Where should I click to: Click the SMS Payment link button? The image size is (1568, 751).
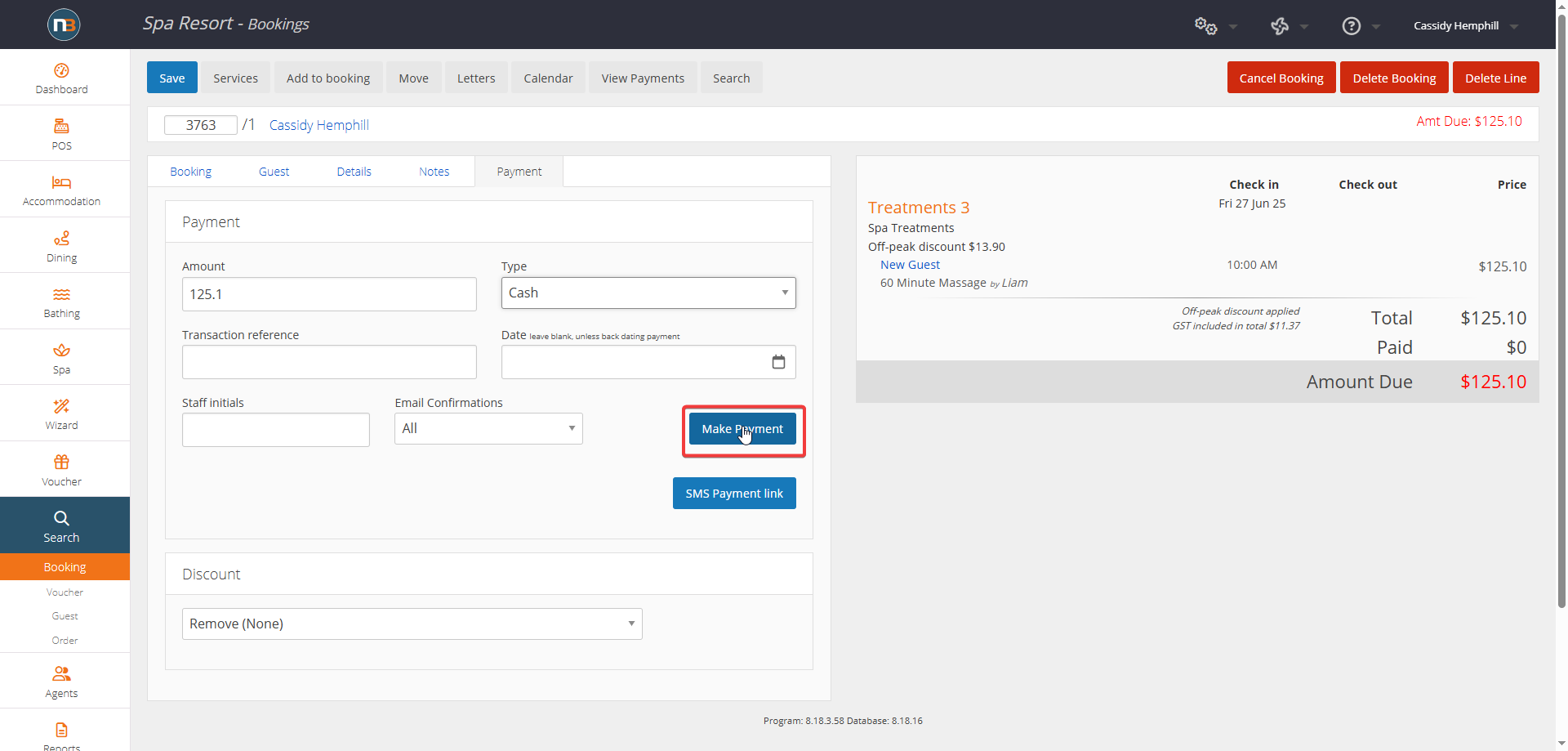pyautogui.click(x=734, y=494)
